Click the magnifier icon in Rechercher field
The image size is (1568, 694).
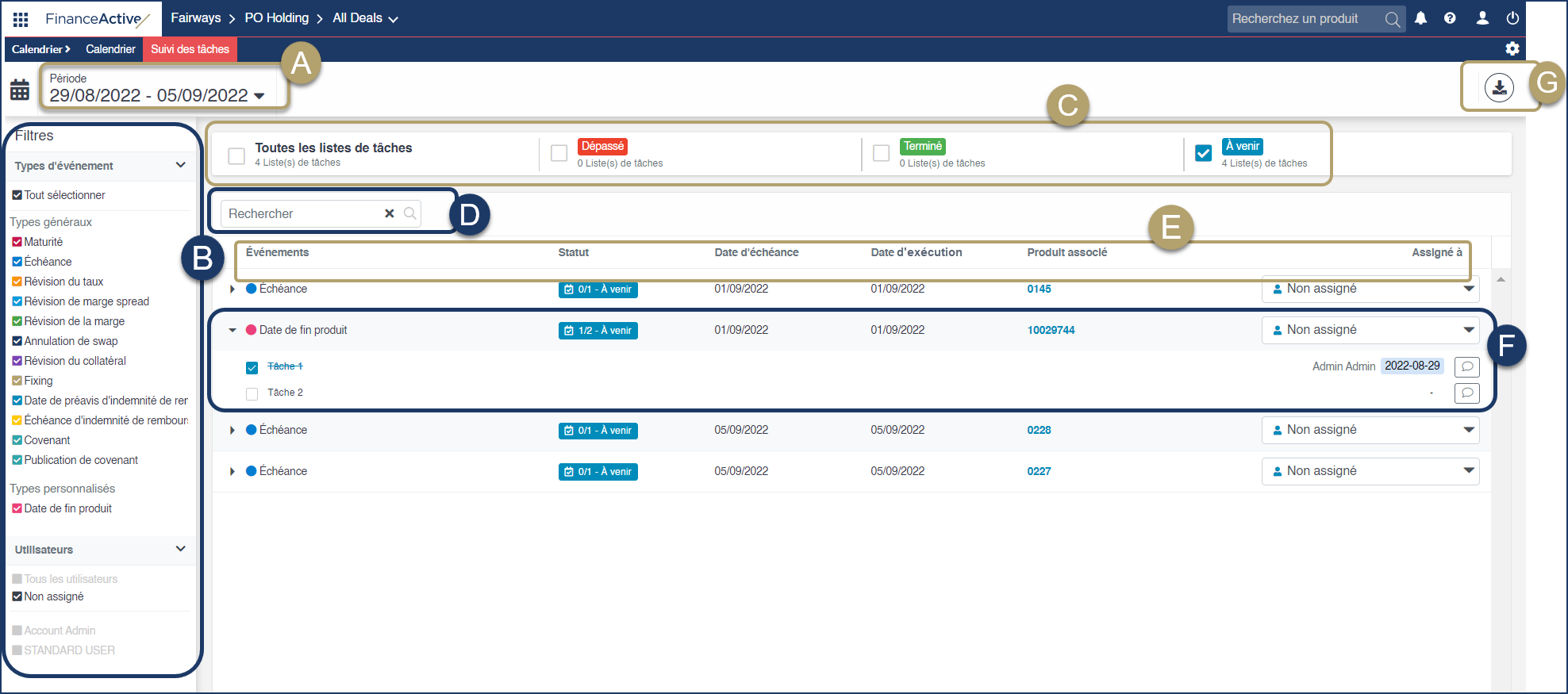pos(409,213)
